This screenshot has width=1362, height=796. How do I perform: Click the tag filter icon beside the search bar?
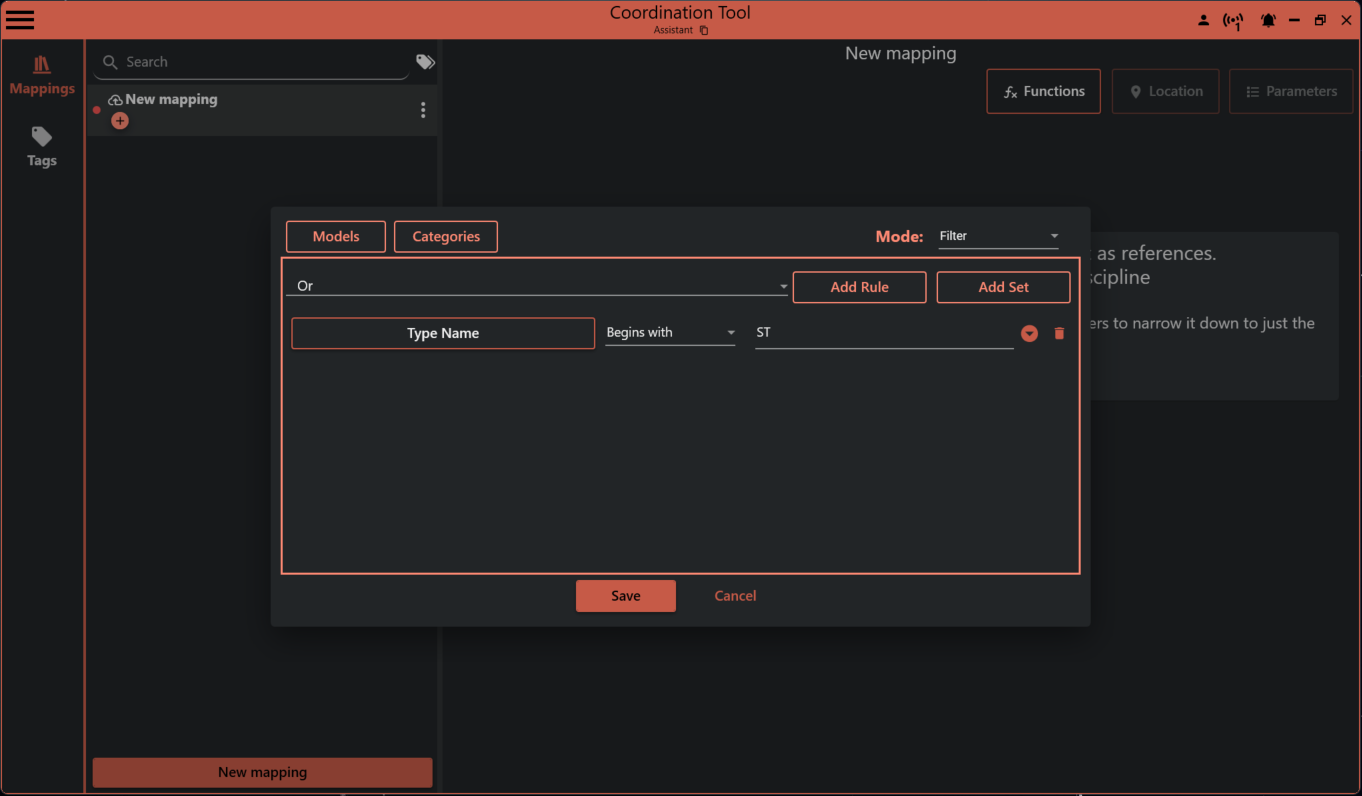click(x=425, y=61)
